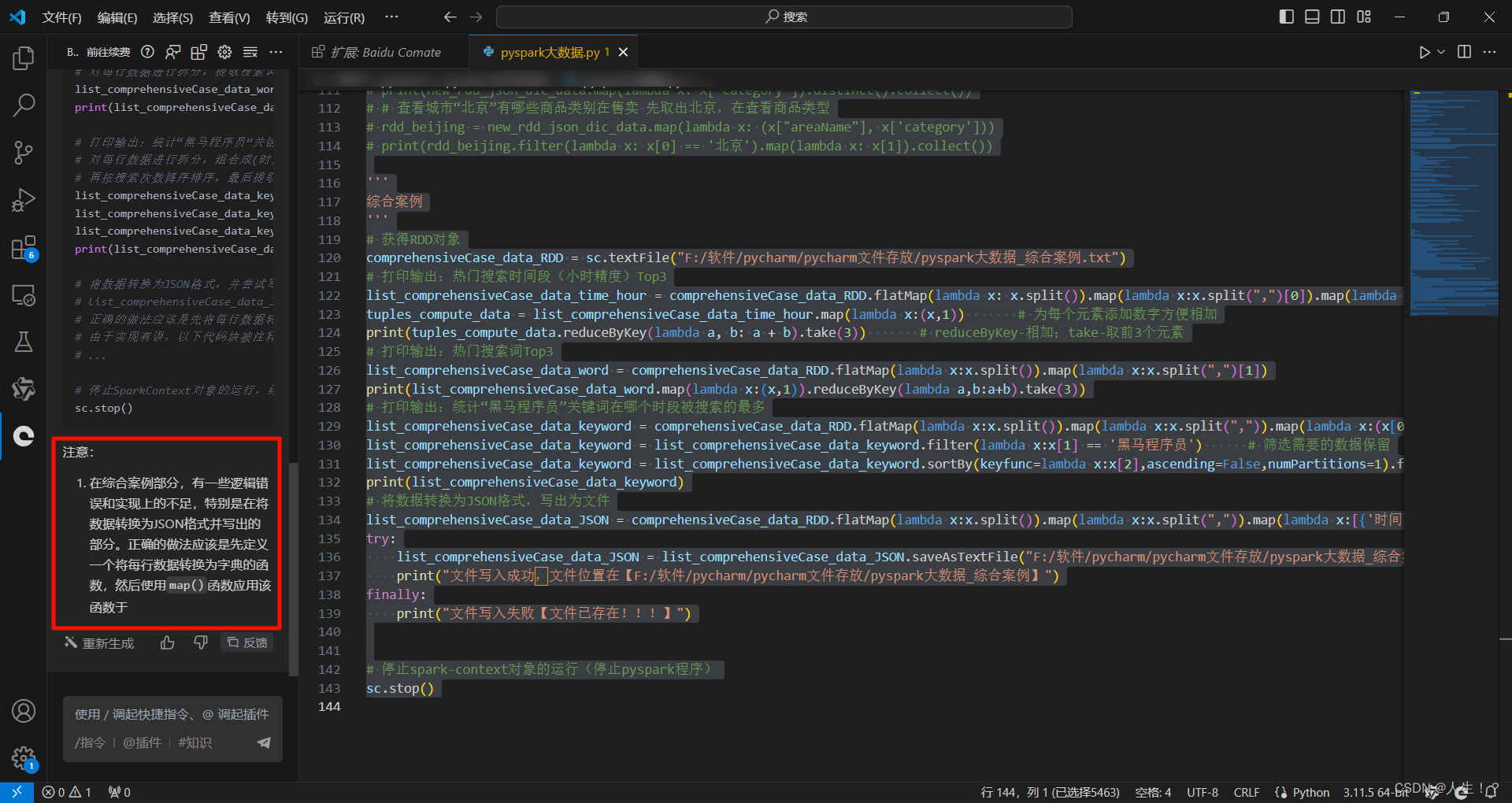Click the #知识 shortcut hint
Screen dimensions: 1512x803
(195, 742)
